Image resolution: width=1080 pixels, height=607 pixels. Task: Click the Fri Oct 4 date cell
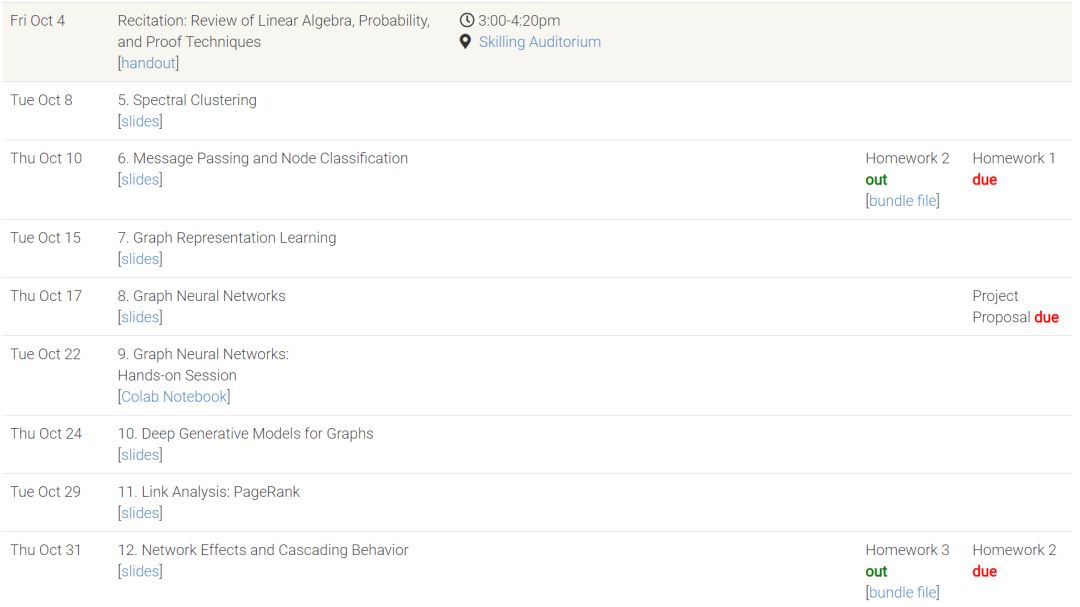pos(38,20)
